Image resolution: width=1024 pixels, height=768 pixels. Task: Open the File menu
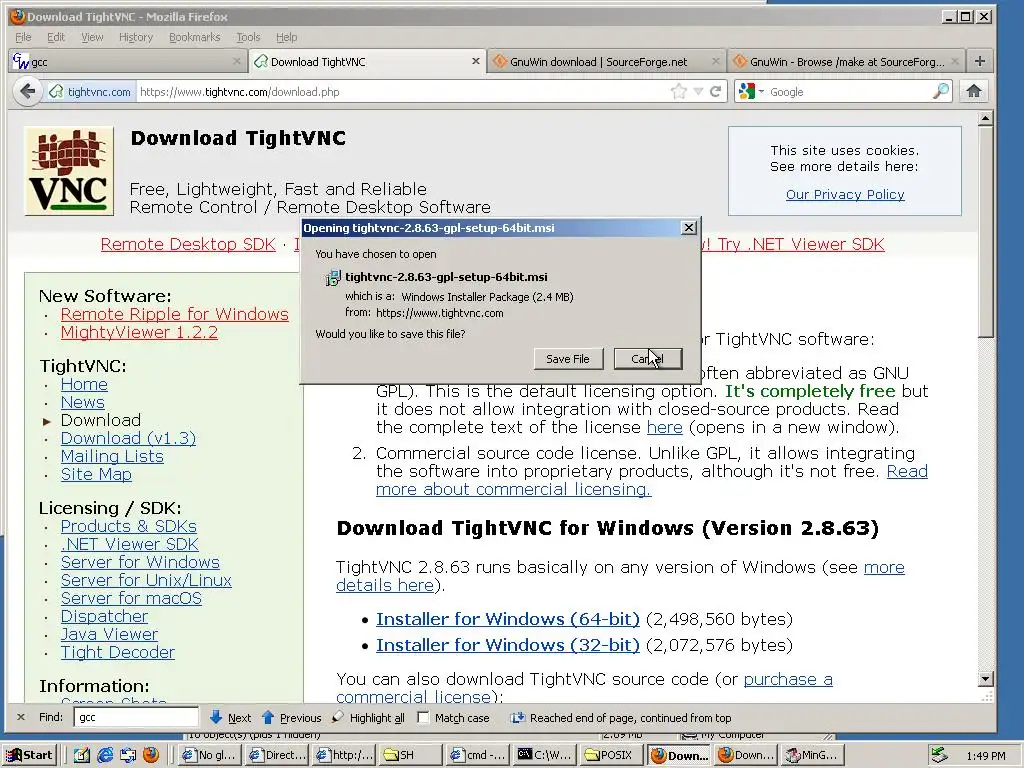(23, 37)
